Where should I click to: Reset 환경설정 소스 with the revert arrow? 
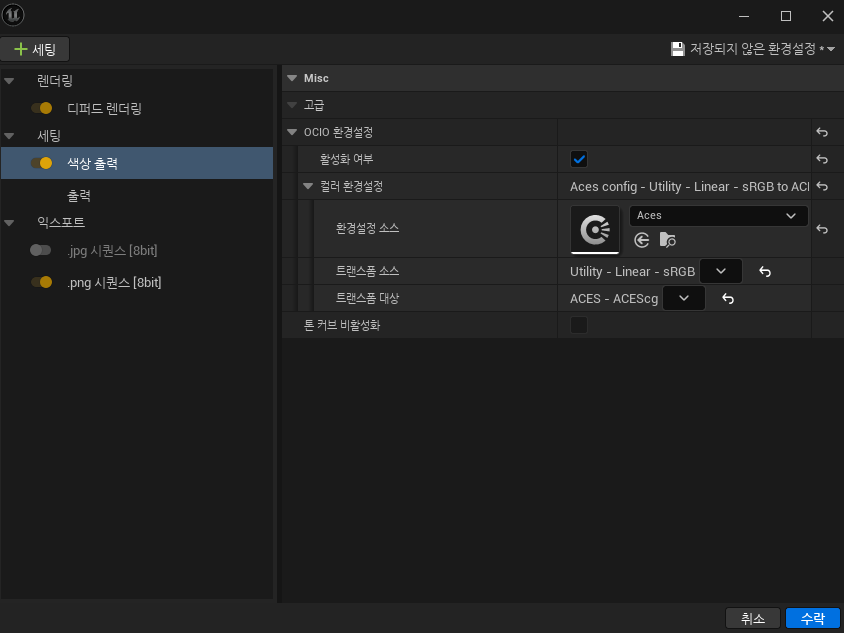point(822,229)
